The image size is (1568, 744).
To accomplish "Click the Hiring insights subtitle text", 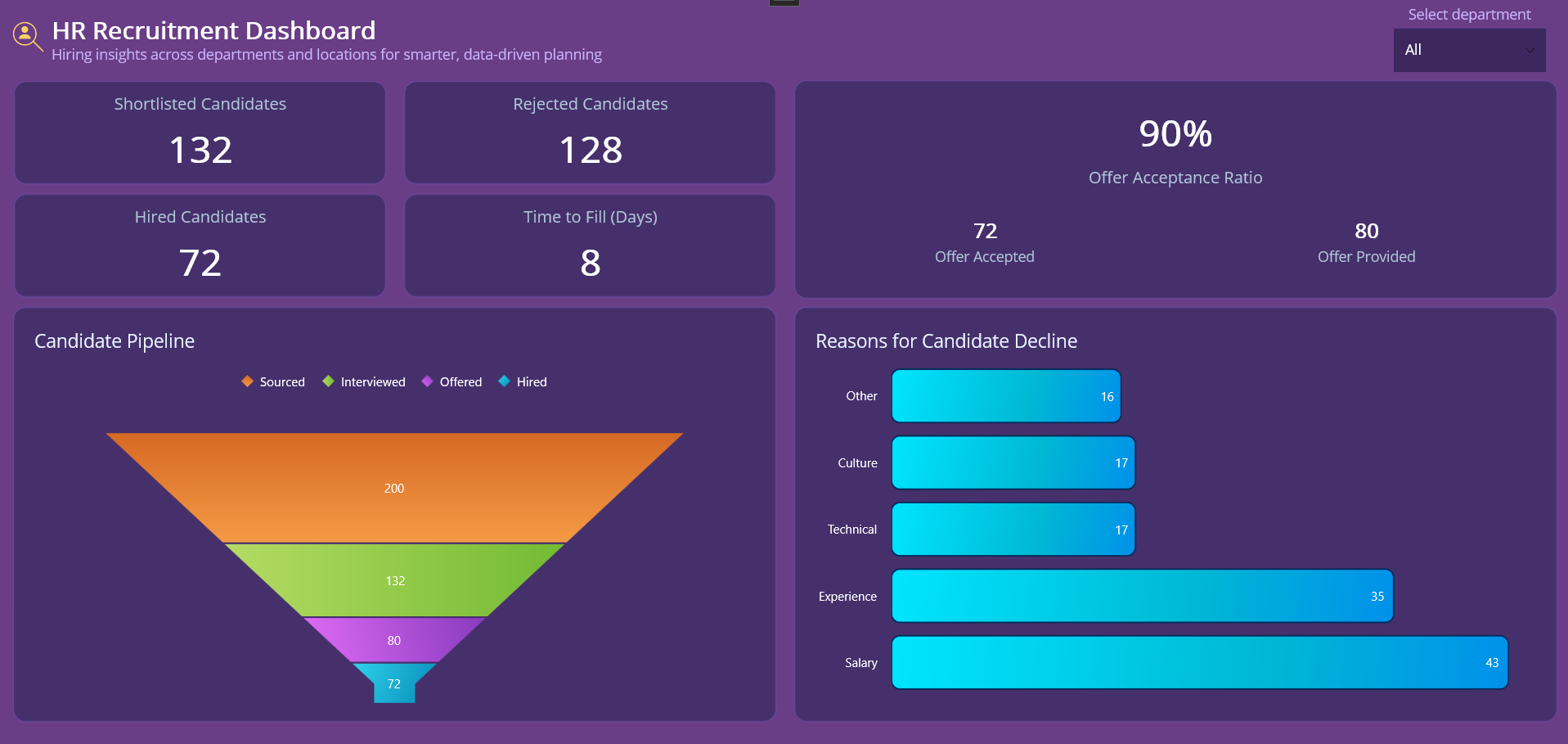I will [326, 55].
